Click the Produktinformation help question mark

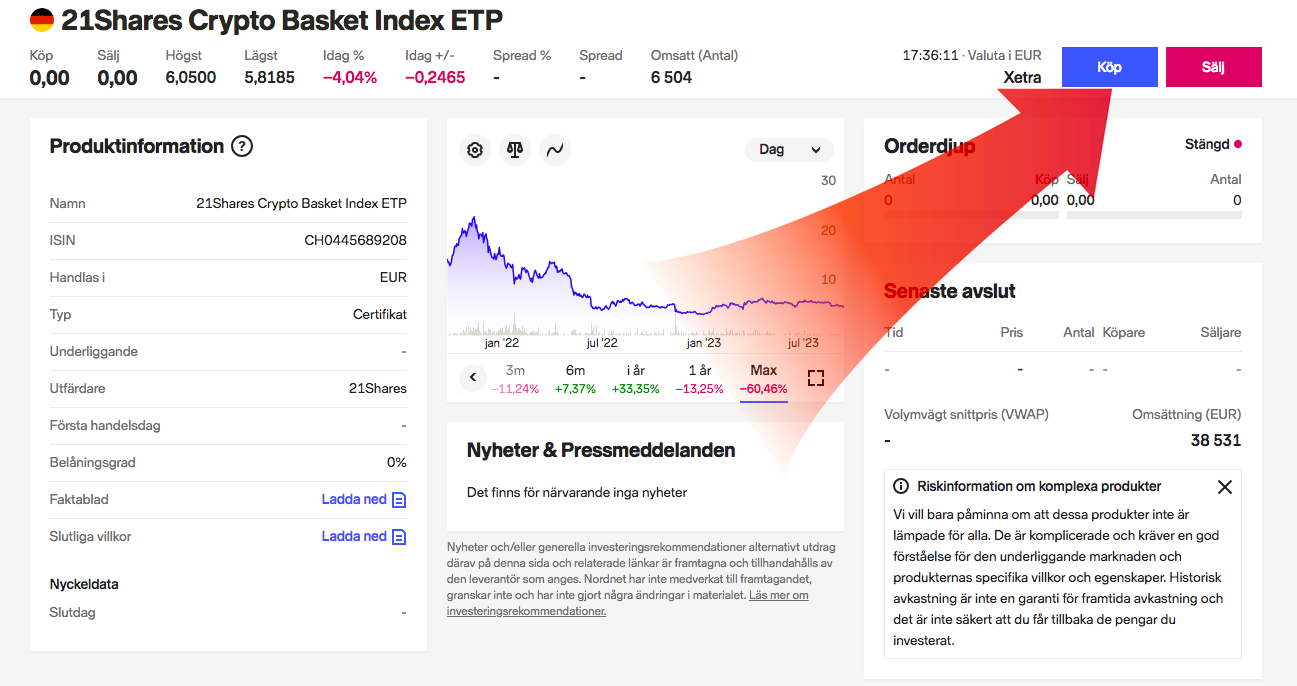click(x=242, y=146)
